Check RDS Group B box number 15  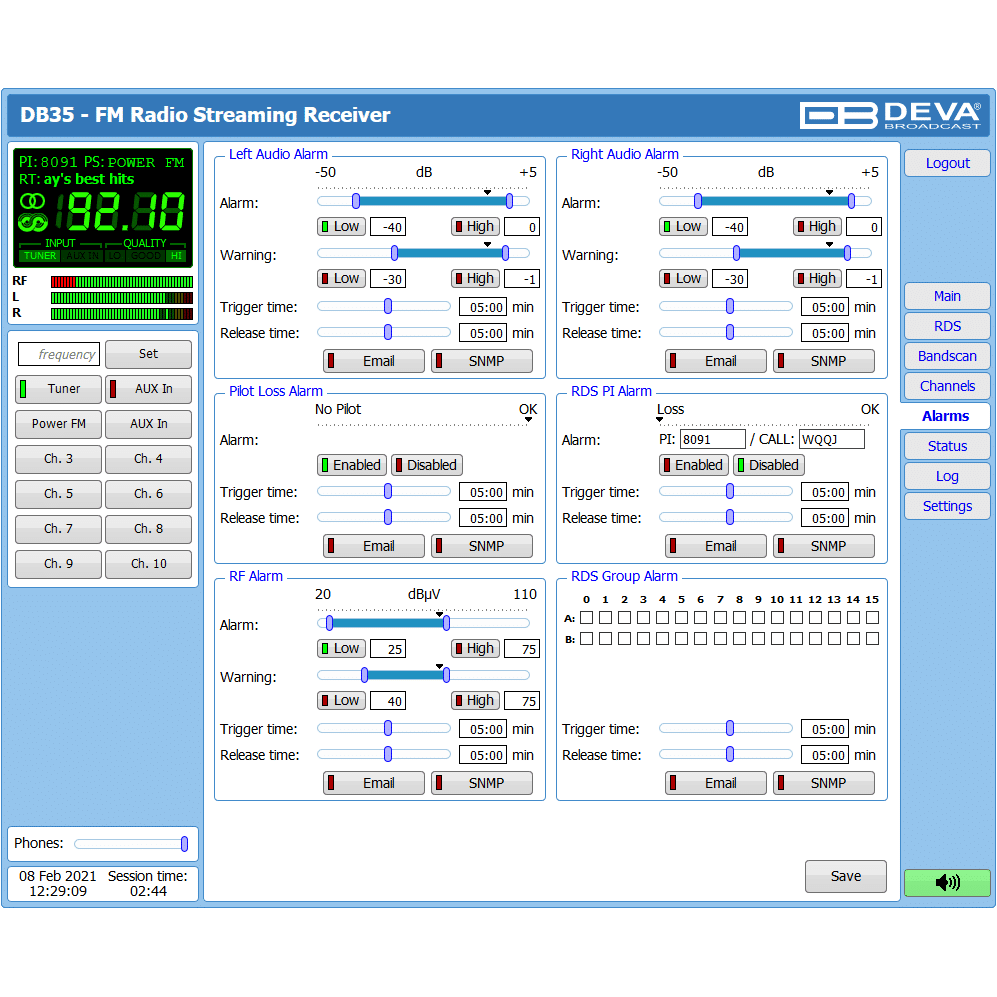click(872, 638)
